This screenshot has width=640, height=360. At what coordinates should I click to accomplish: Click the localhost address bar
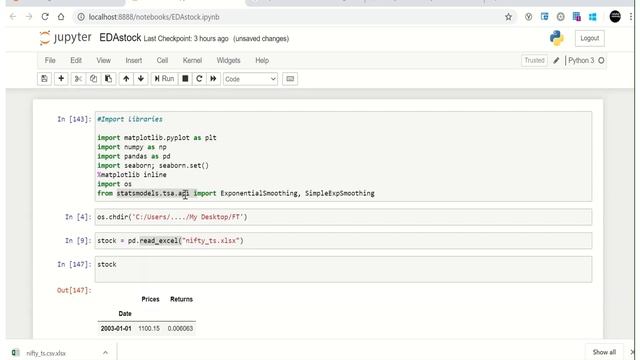(x=294, y=17)
